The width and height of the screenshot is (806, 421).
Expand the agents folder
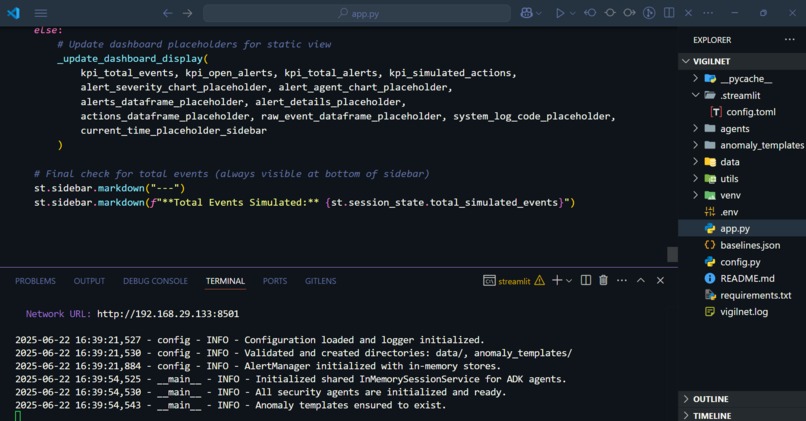pos(742,129)
